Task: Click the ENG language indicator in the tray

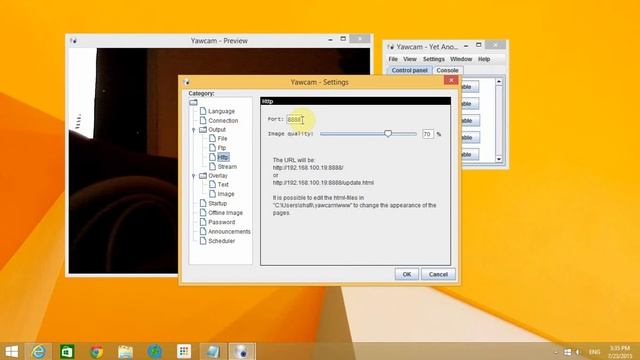Action: pos(594,352)
